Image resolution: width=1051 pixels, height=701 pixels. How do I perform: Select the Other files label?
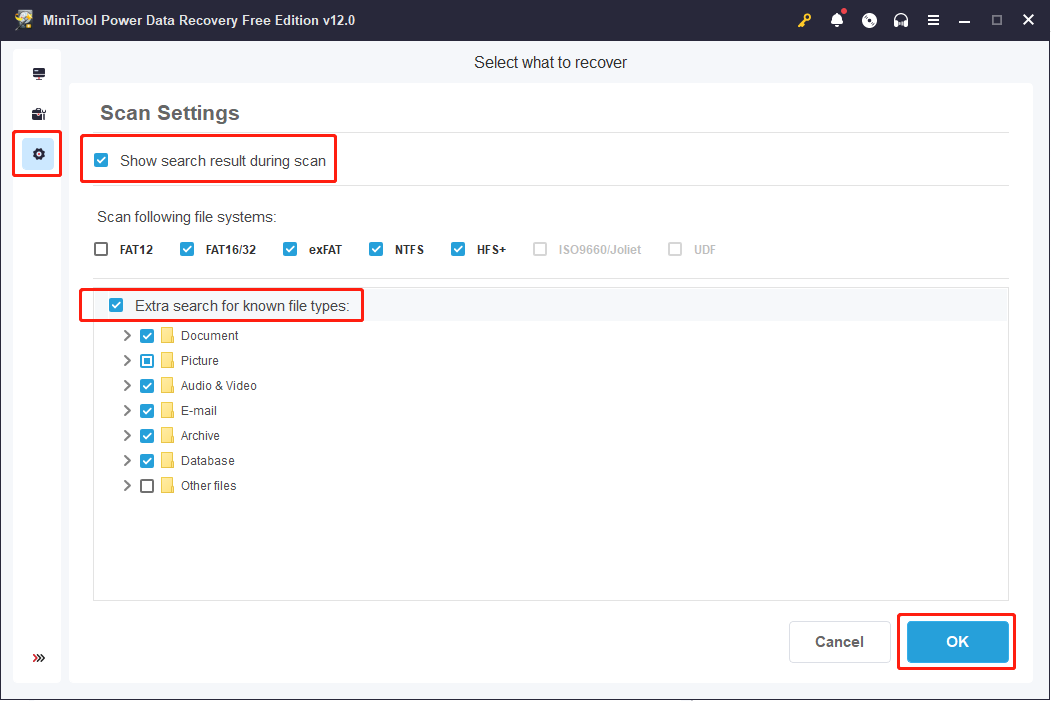tap(208, 486)
